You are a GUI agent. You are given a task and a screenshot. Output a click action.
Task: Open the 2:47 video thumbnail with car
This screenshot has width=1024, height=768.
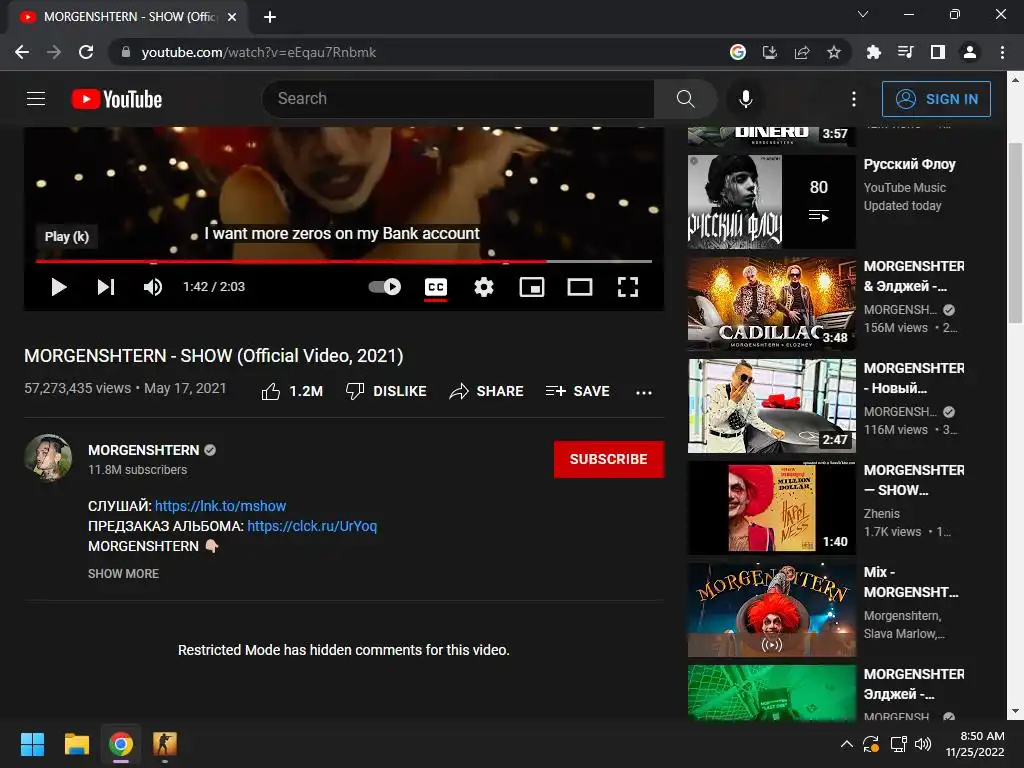[x=771, y=406]
